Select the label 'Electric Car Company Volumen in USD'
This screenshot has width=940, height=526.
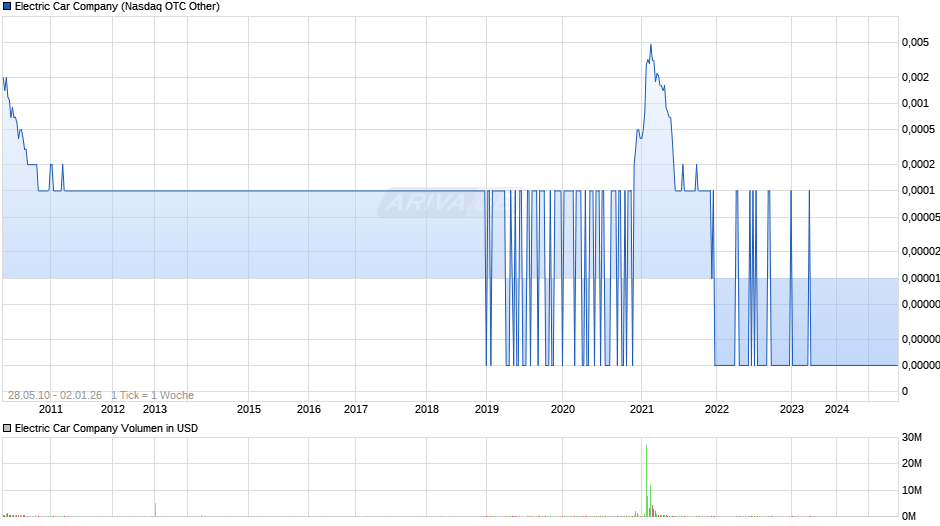106,428
